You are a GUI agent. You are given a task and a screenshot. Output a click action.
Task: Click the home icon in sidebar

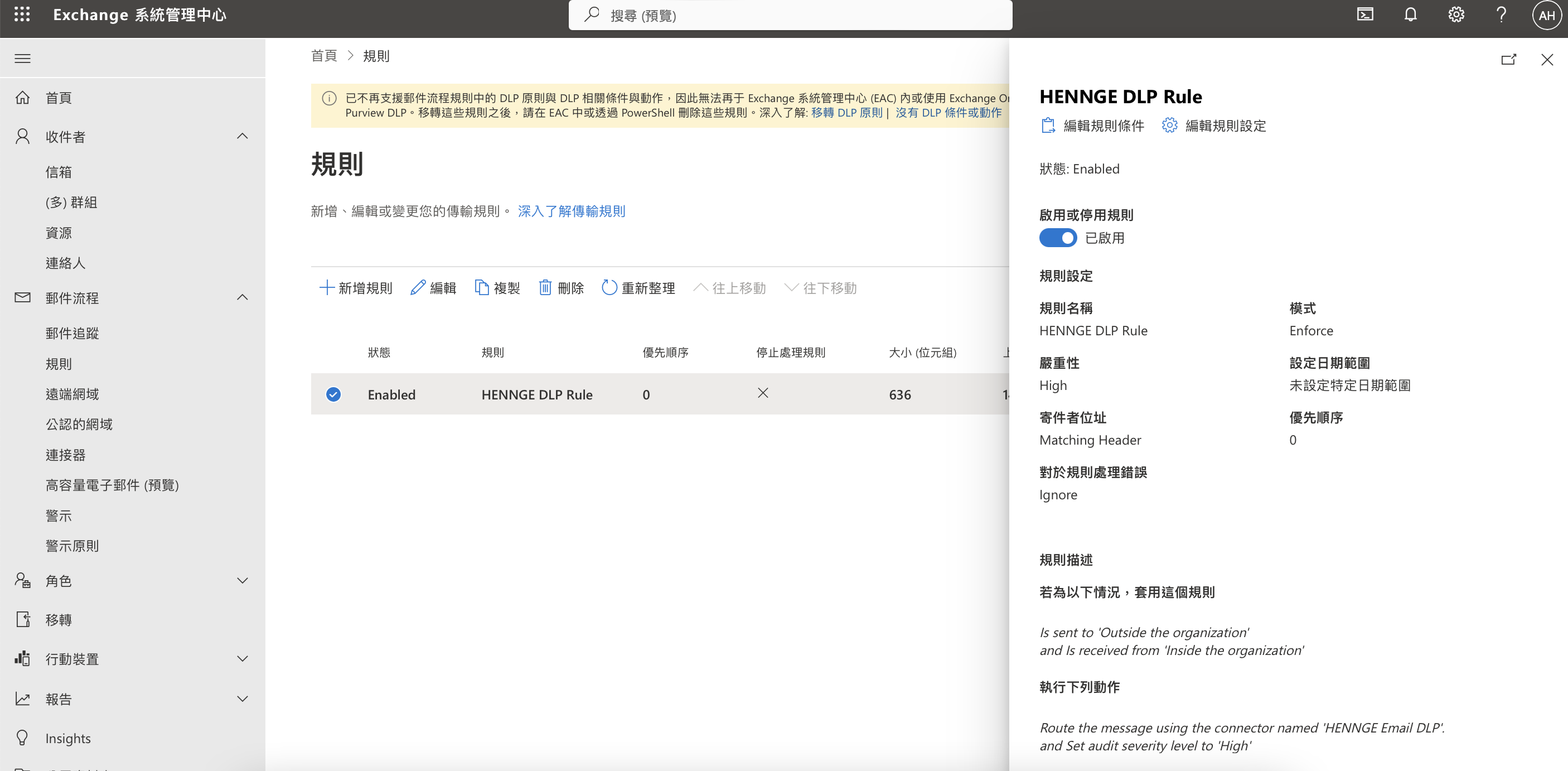point(22,98)
